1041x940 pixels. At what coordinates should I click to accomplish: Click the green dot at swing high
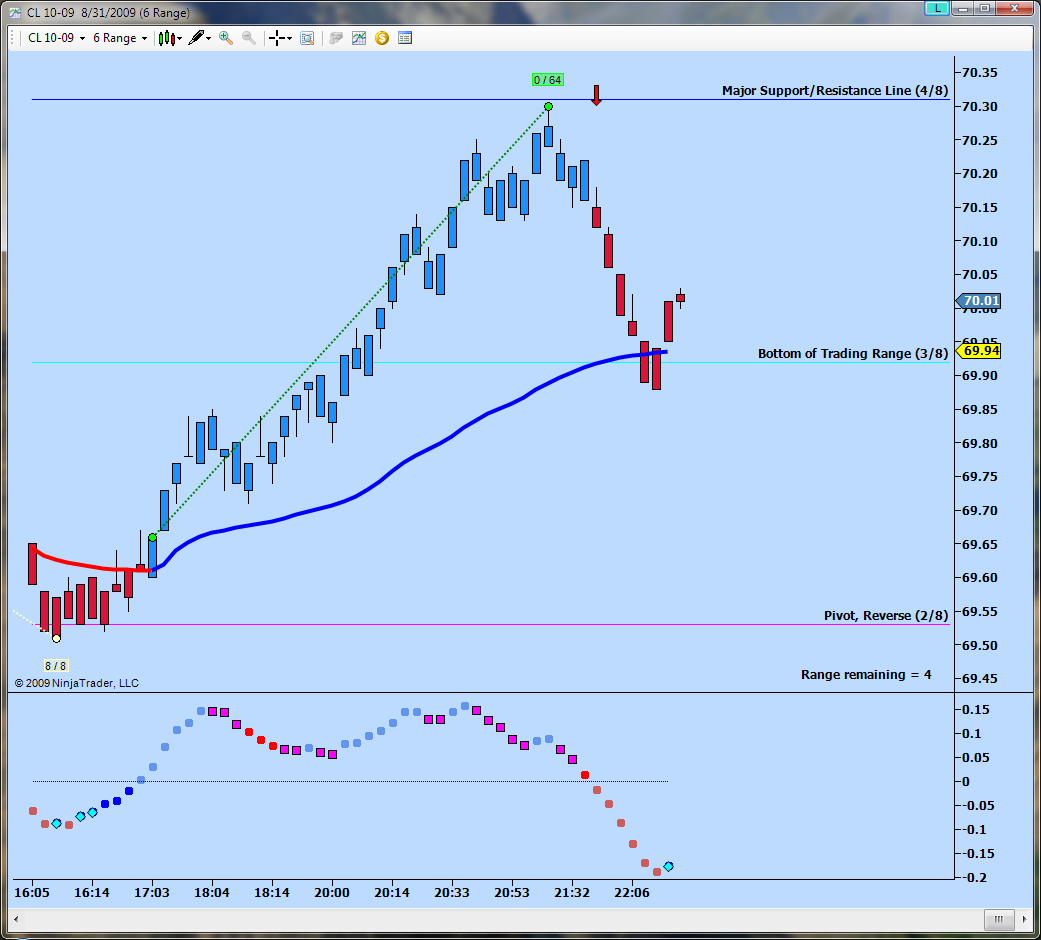pos(548,107)
